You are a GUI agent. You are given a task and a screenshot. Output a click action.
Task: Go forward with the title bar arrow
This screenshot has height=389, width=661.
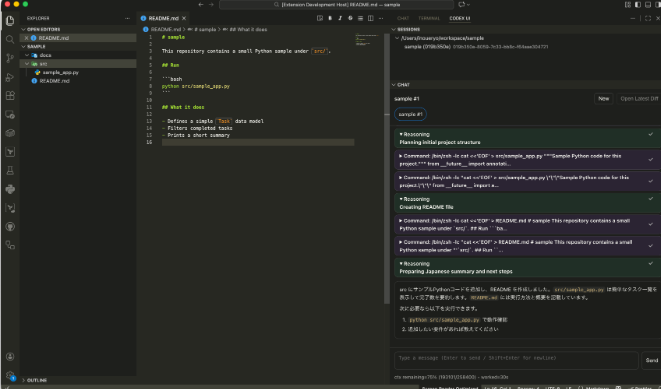[211, 5]
